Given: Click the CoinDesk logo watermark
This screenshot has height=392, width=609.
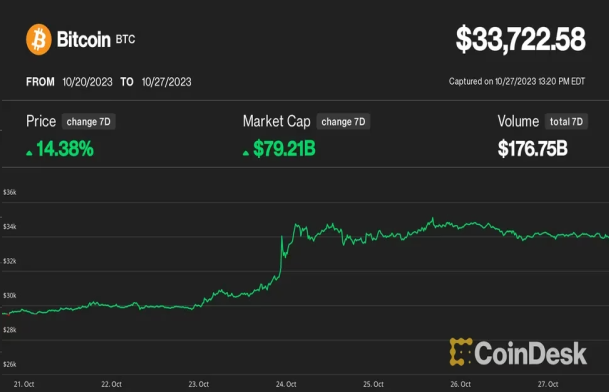Looking at the screenshot, I should (518, 353).
